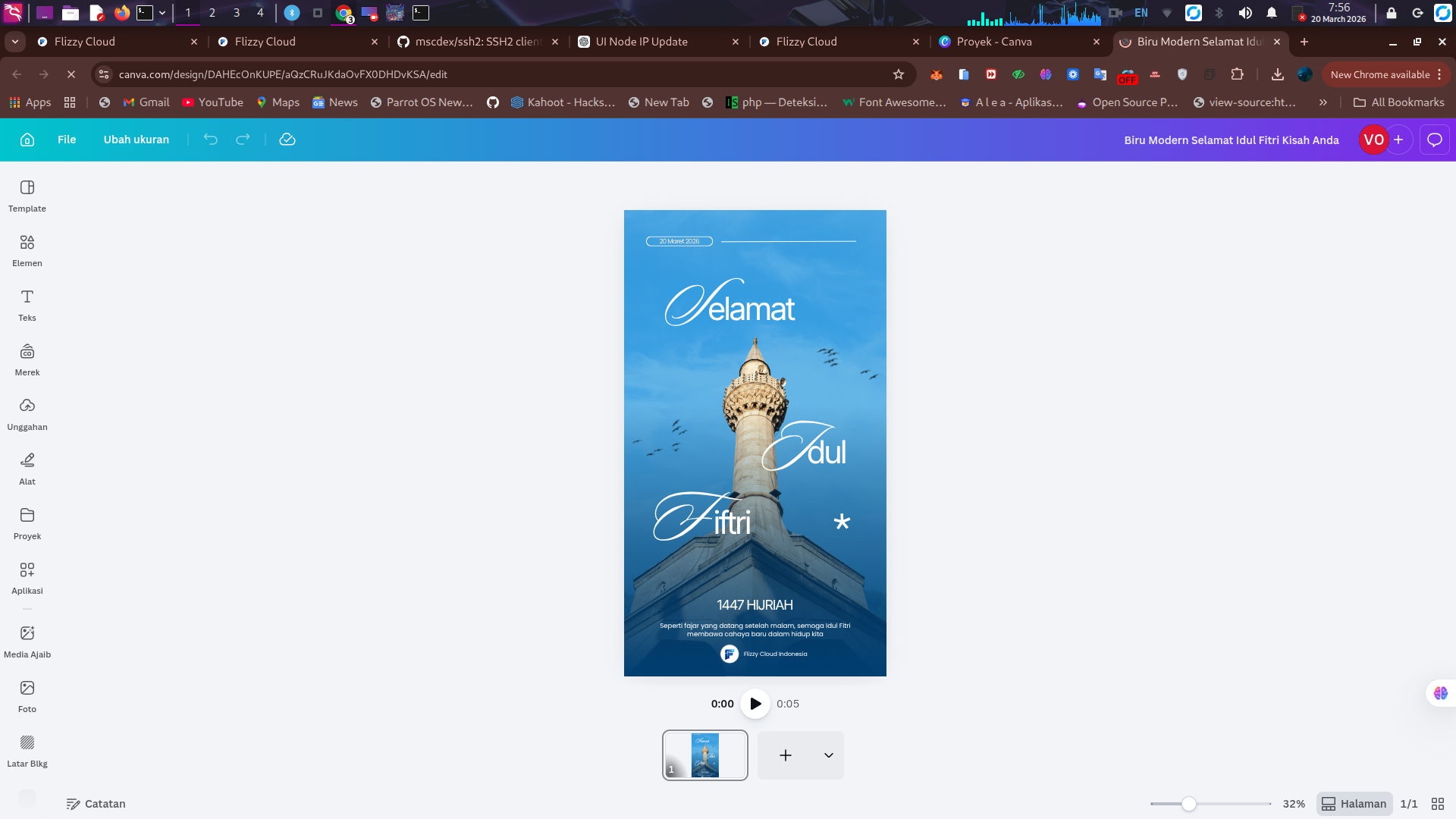
Task: Click the New Chrome available button
Action: coord(1380,74)
